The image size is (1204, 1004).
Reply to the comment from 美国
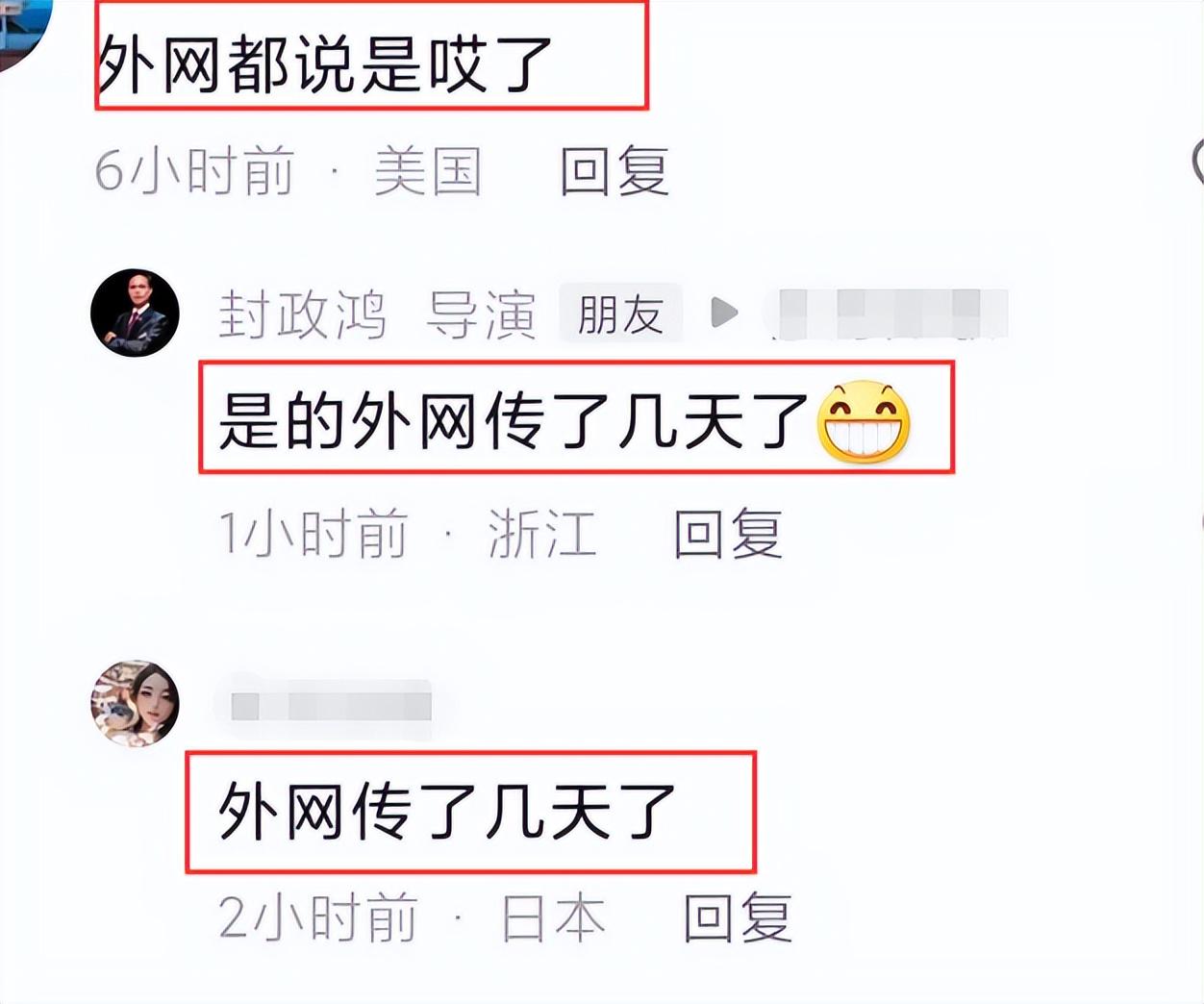coord(615,171)
